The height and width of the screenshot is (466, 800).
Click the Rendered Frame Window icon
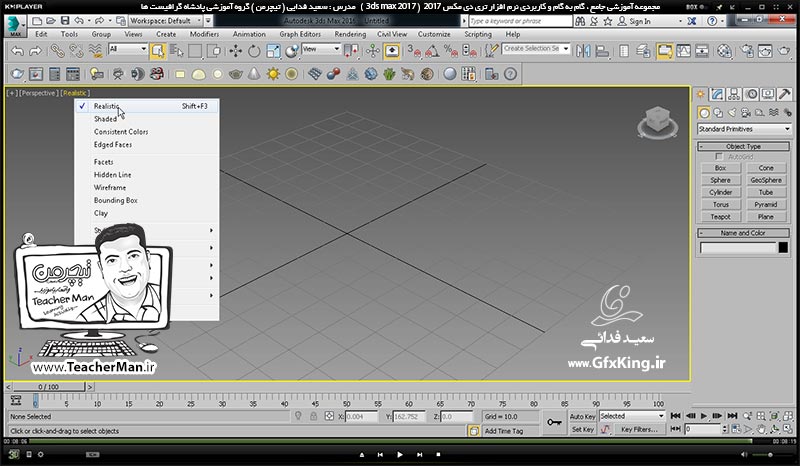(x=765, y=51)
